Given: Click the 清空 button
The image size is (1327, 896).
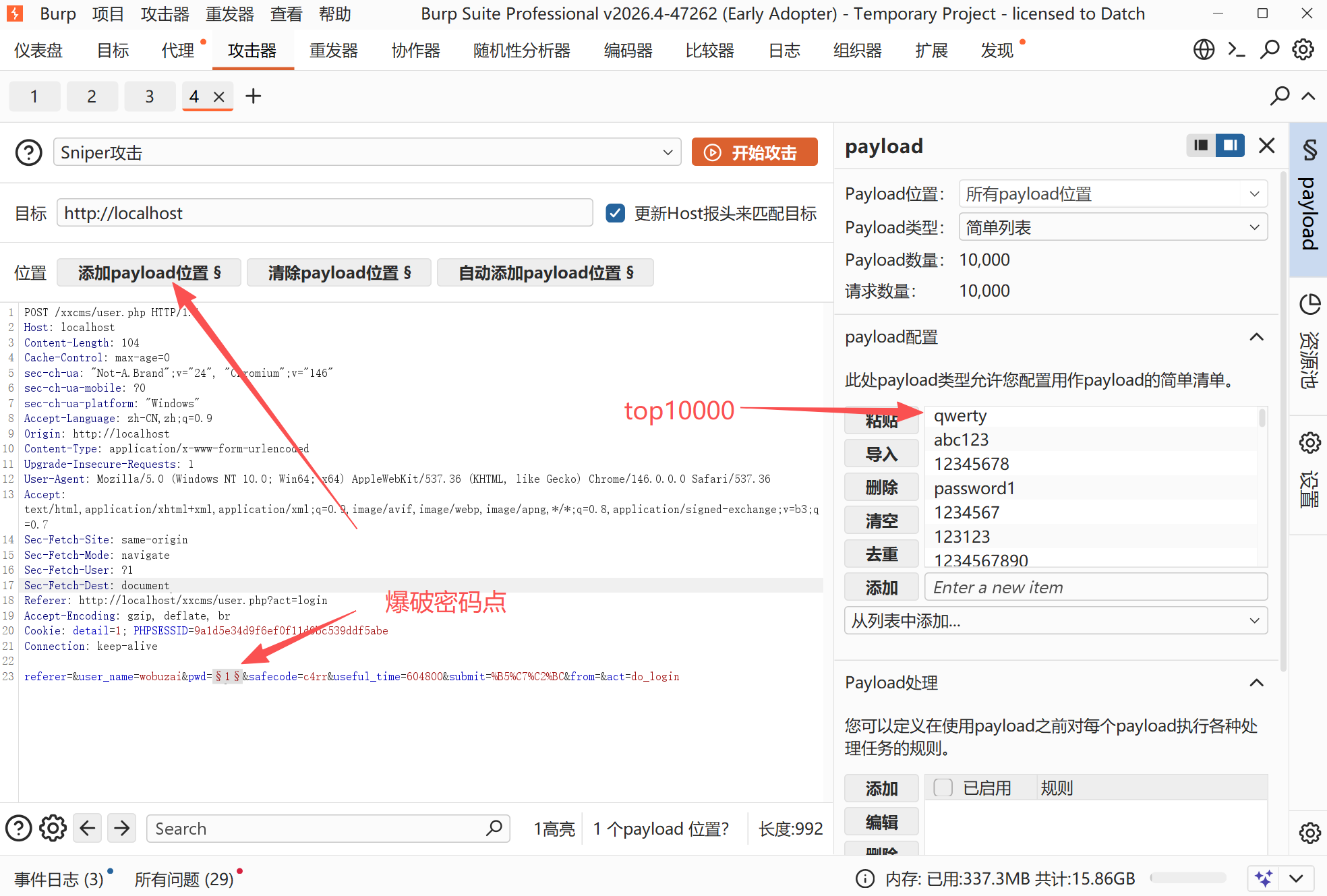Looking at the screenshot, I should click(x=881, y=520).
